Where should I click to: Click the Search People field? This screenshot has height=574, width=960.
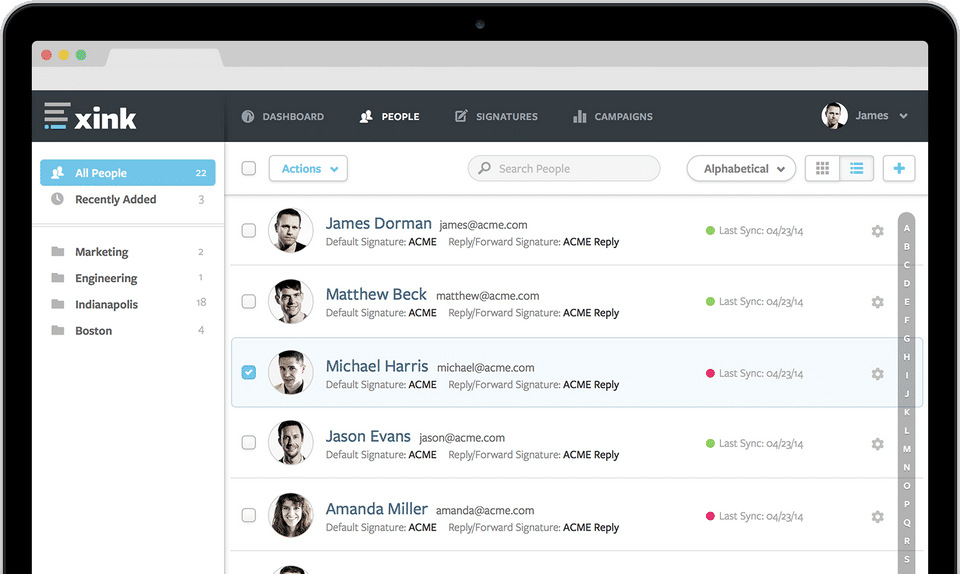click(x=564, y=168)
